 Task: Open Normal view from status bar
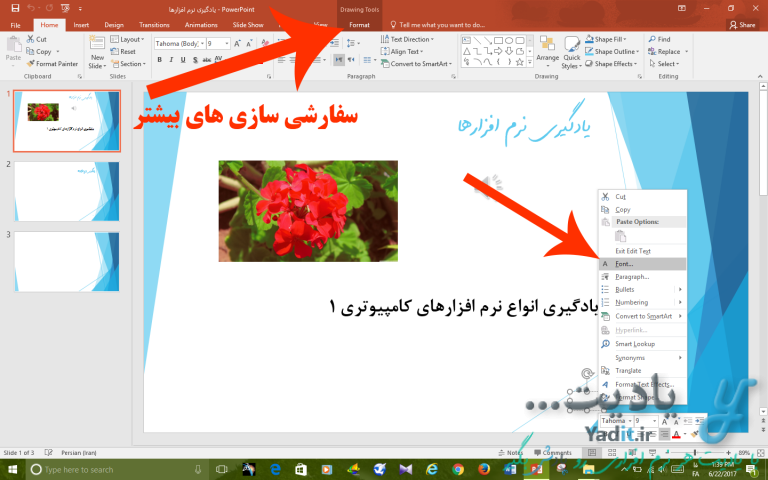[592, 453]
